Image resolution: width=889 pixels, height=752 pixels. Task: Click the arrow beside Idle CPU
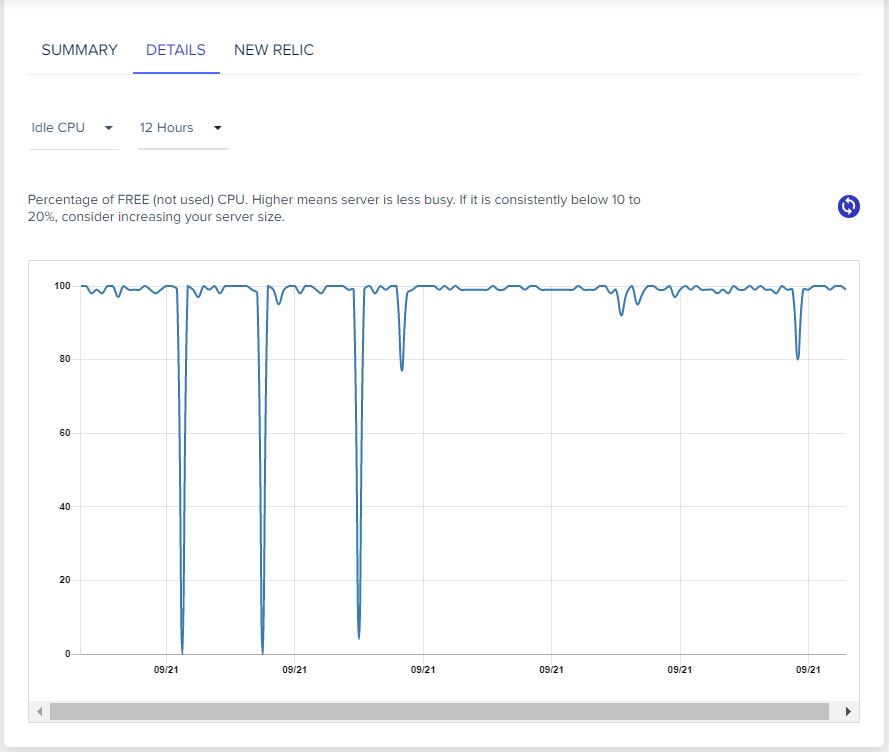click(x=109, y=128)
